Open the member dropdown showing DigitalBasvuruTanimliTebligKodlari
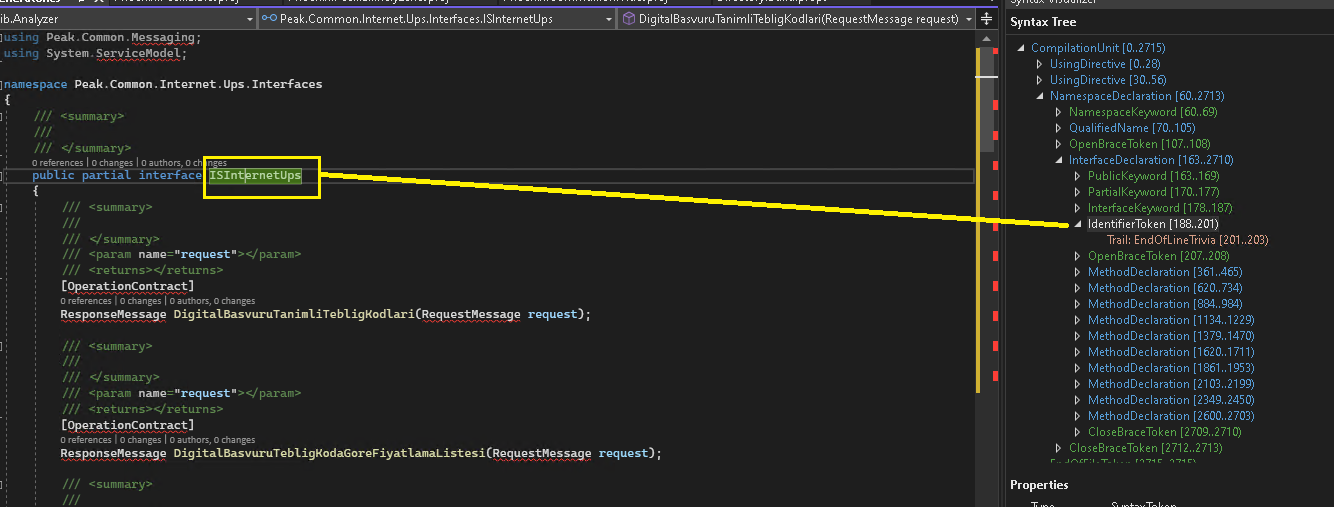Image resolution: width=1334 pixels, height=507 pixels. (x=797, y=19)
